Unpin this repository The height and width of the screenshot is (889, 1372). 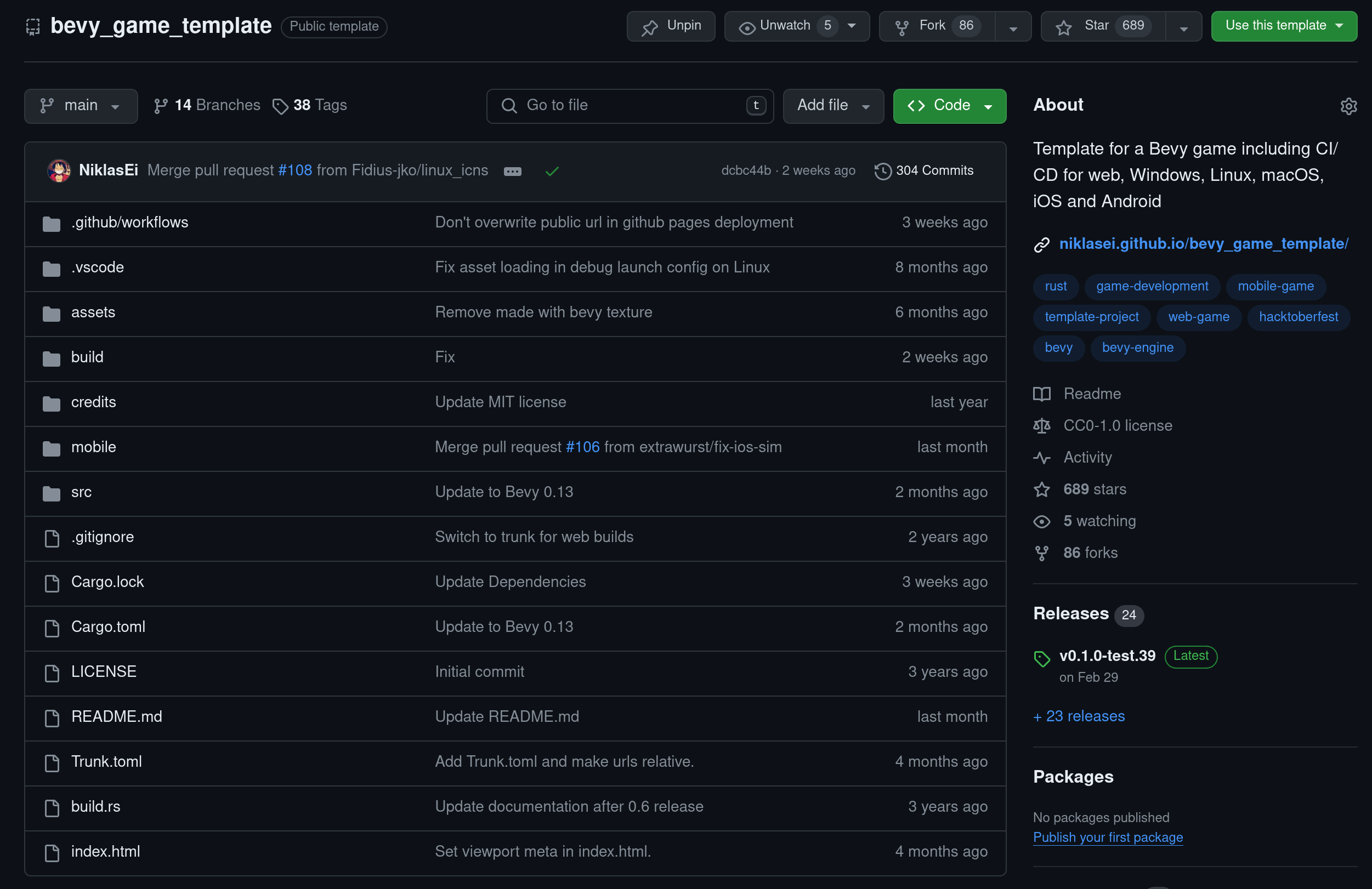point(671,26)
